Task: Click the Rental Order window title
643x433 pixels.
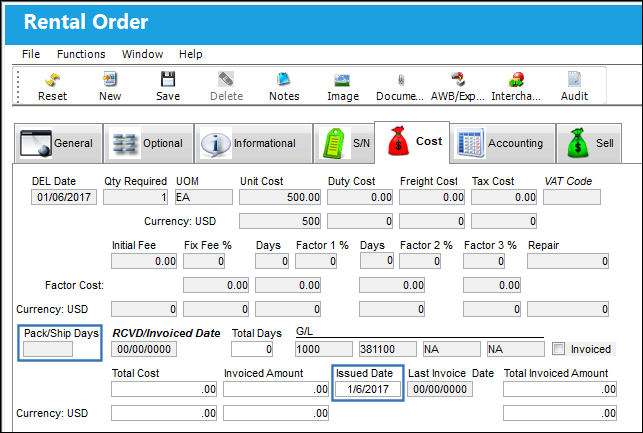Action: [86, 22]
